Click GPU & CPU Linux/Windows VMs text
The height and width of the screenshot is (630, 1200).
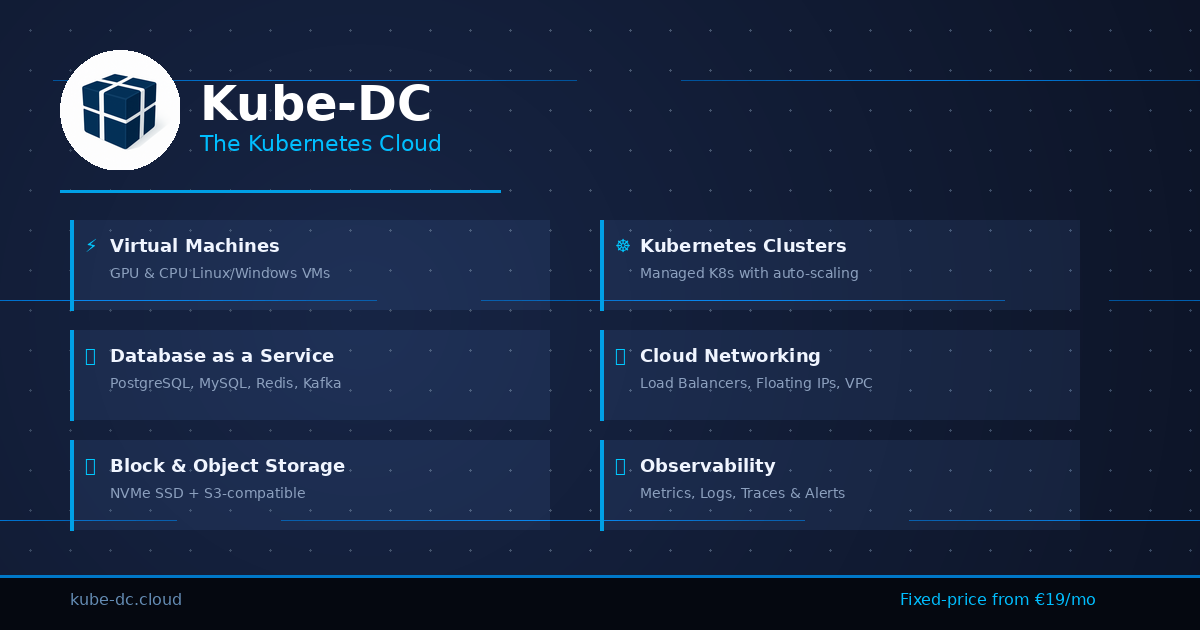[x=220, y=273]
